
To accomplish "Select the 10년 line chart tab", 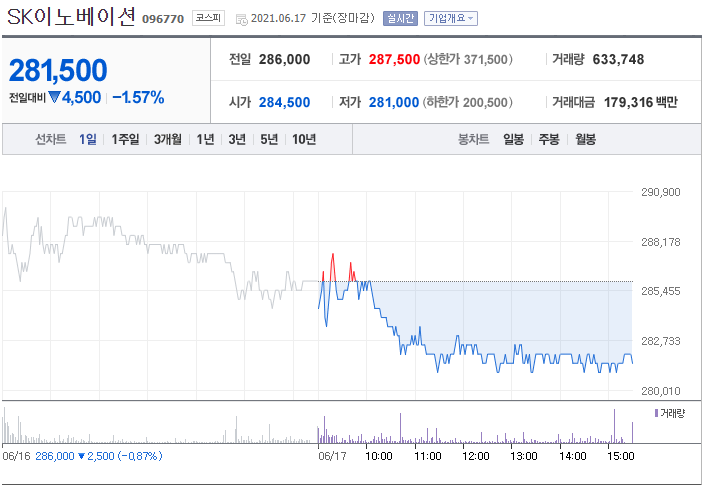I will 304,139.
